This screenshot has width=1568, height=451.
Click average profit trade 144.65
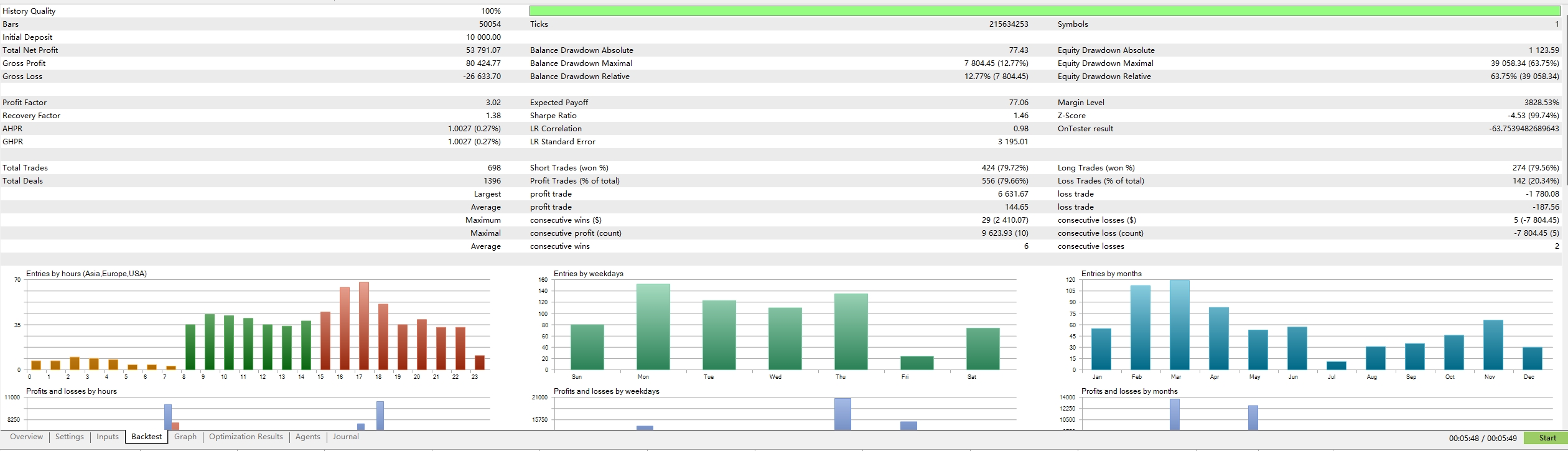[1016, 207]
